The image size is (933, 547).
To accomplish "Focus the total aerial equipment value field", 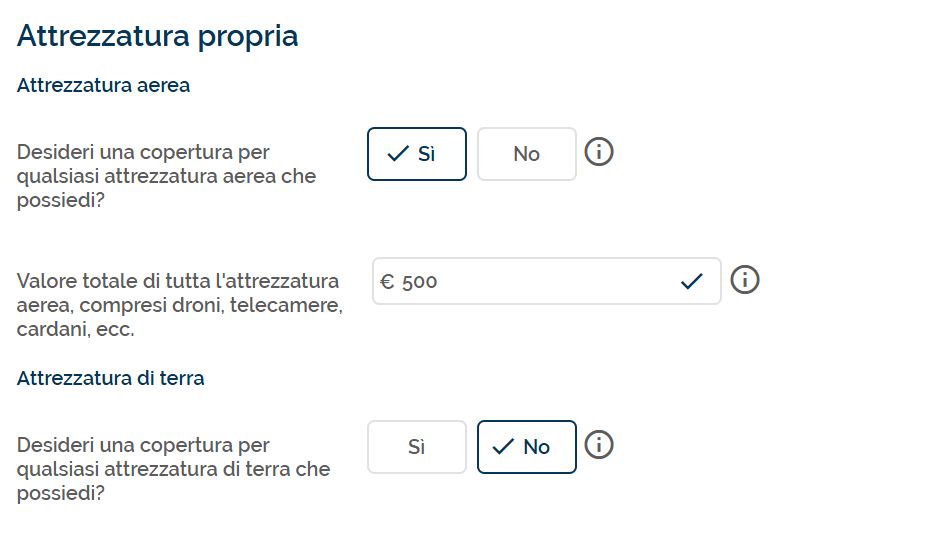I will [547, 281].
